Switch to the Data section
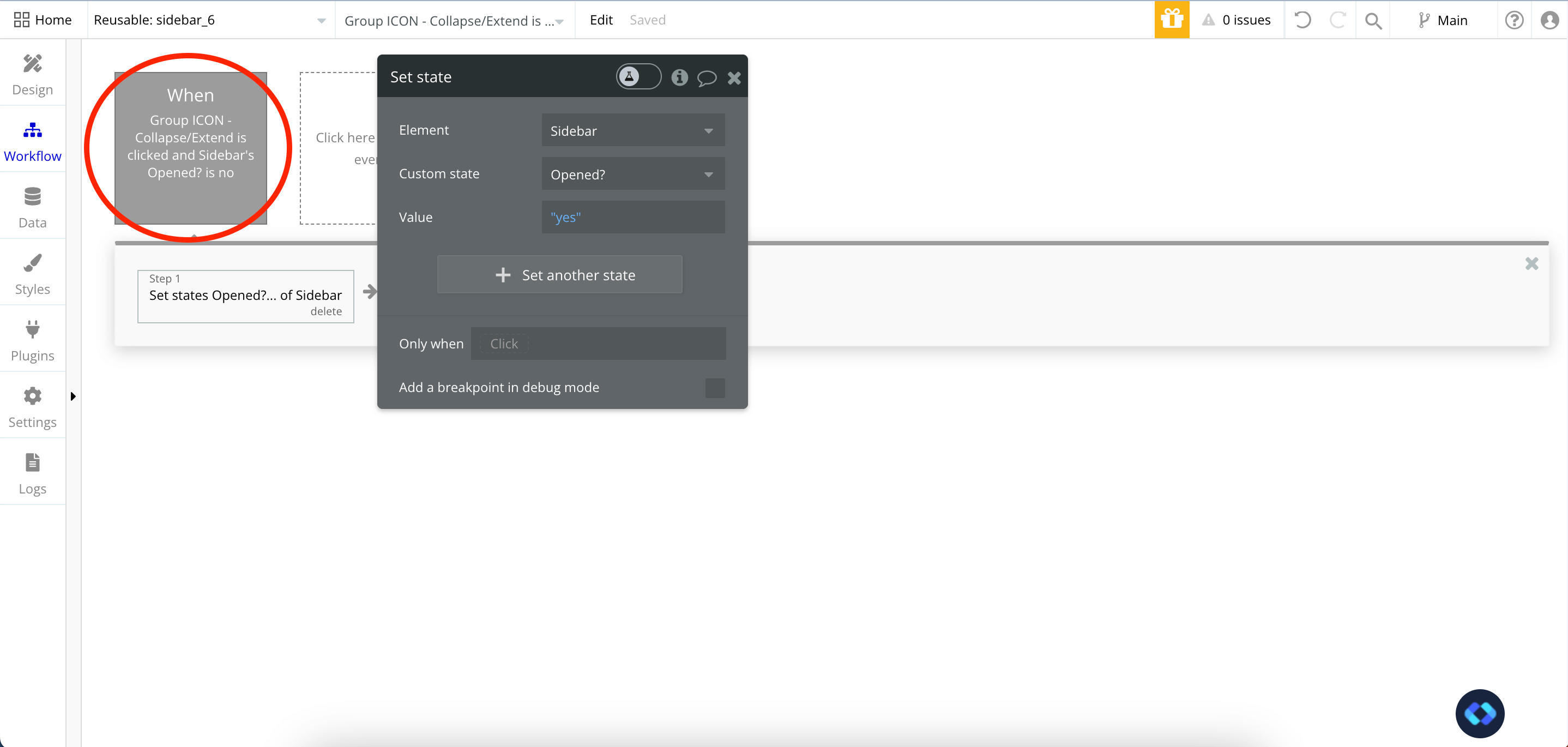 coord(32,205)
